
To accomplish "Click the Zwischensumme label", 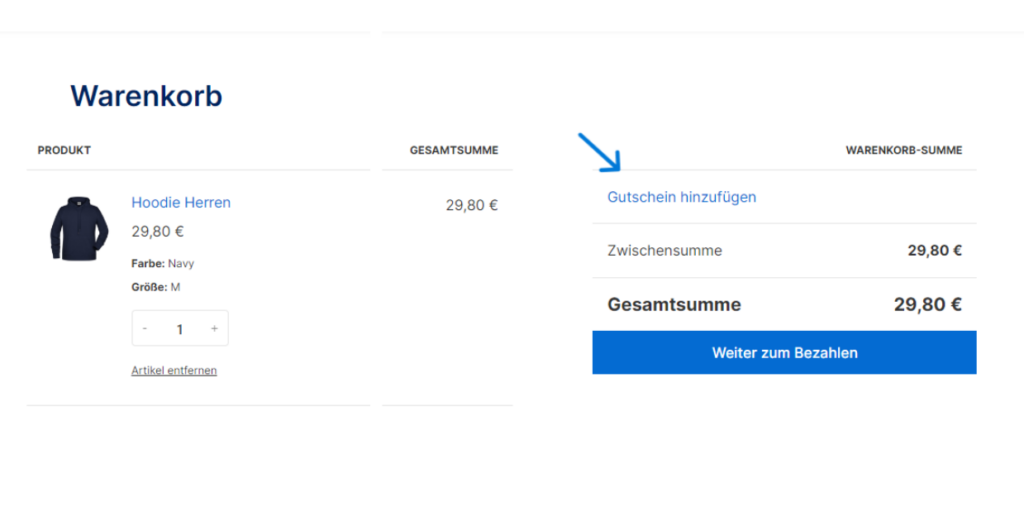I will [x=665, y=250].
